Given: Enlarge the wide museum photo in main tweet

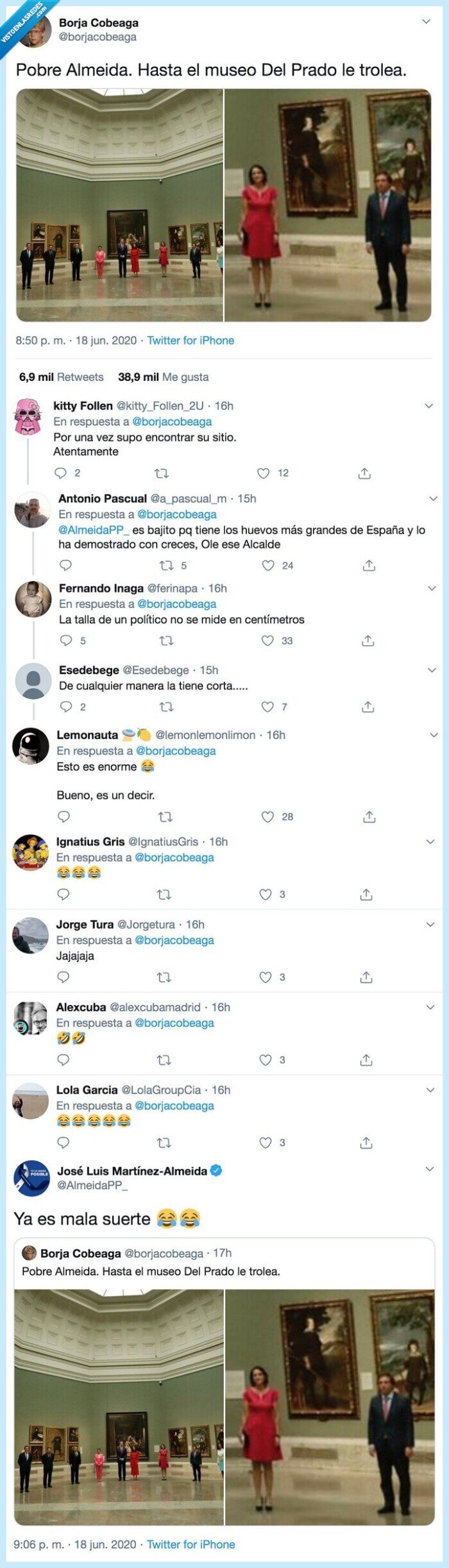Looking at the screenshot, I should 119,205.
